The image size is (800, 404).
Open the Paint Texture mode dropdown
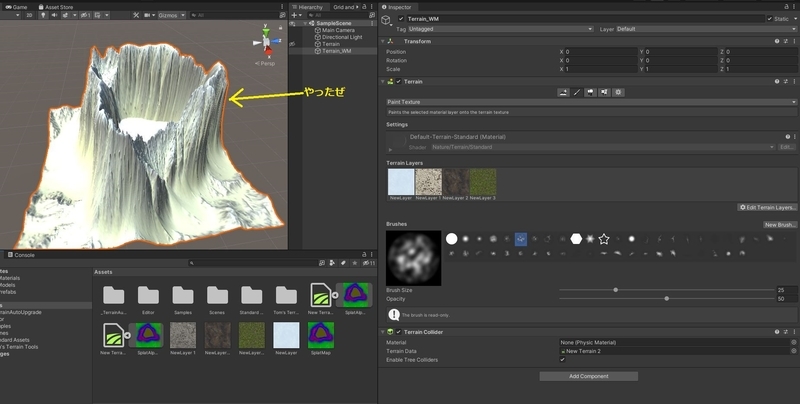tap(591, 102)
